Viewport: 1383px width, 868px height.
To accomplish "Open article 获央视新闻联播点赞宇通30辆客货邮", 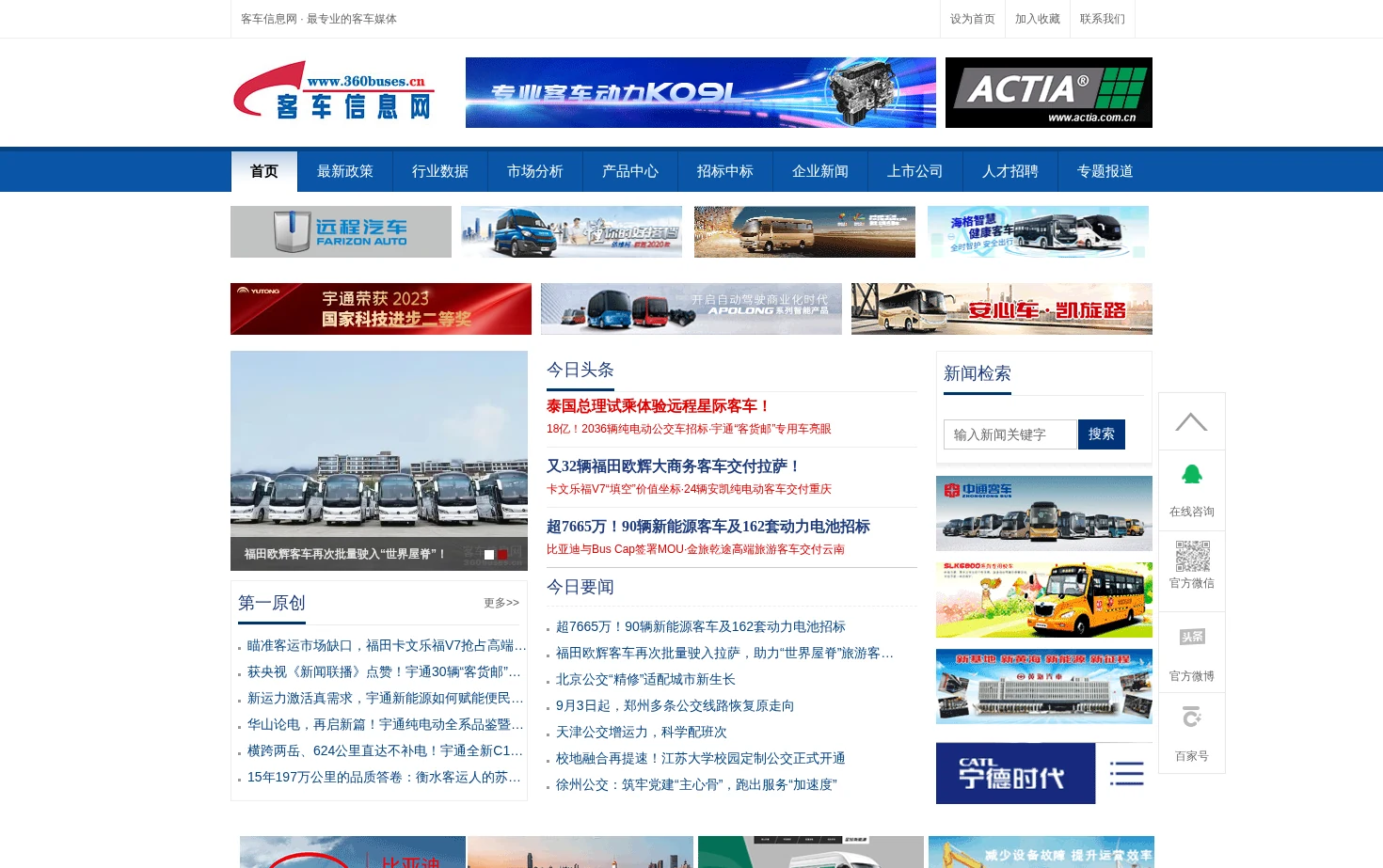I will click(x=384, y=671).
